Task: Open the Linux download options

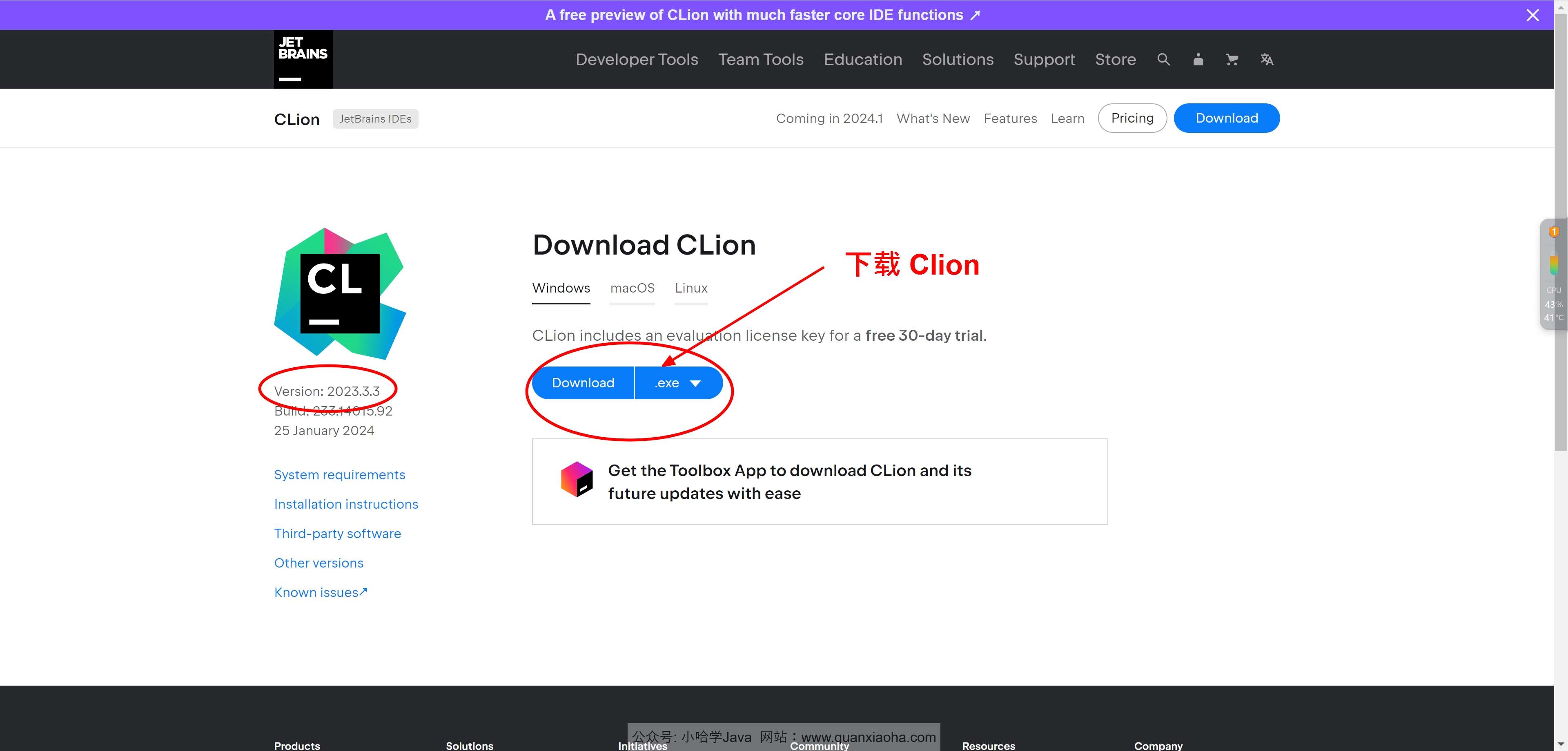Action: point(691,288)
